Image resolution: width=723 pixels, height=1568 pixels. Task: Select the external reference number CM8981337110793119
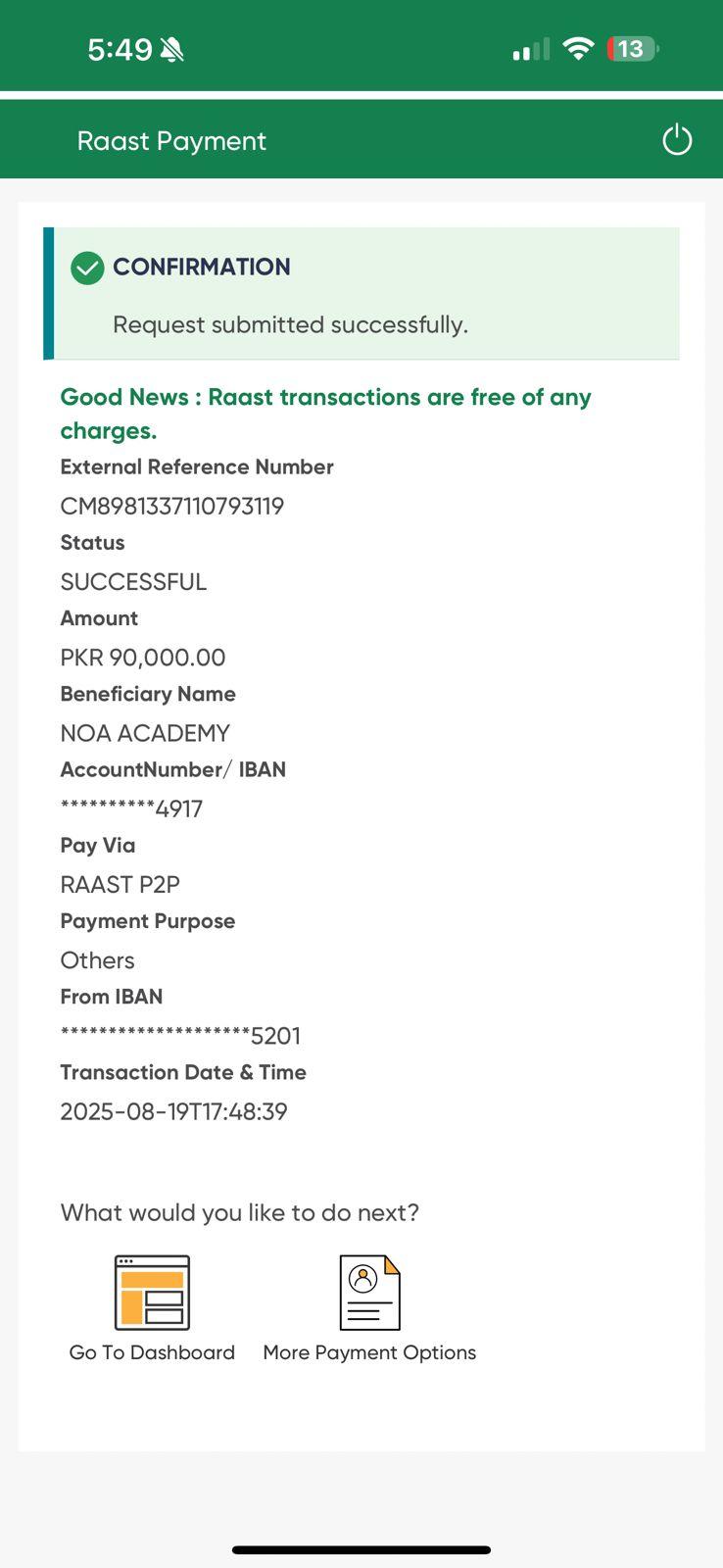[172, 506]
